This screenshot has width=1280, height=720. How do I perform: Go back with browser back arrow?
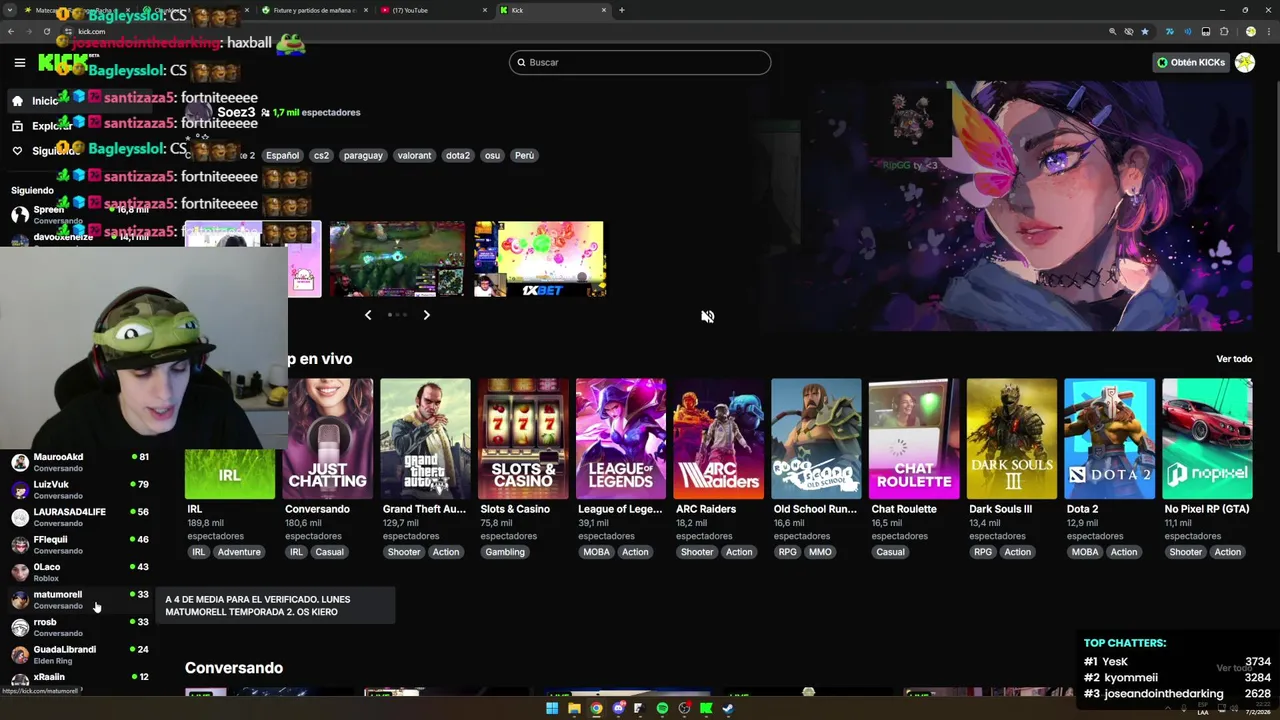click(x=11, y=32)
